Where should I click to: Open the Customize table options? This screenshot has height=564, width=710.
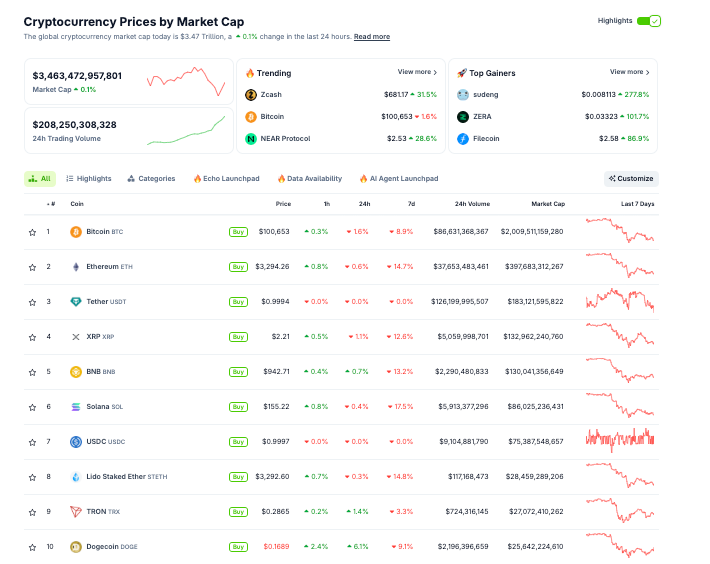631,179
